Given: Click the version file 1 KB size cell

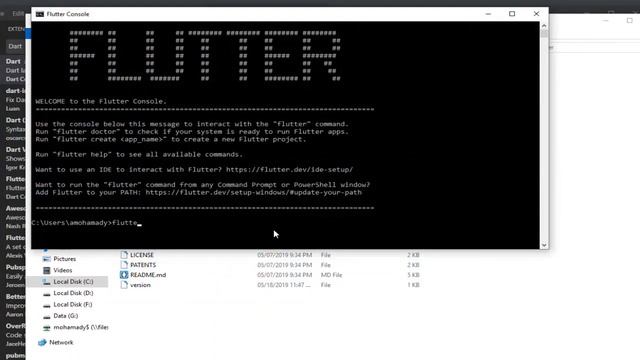Looking at the screenshot, I should (413, 285).
